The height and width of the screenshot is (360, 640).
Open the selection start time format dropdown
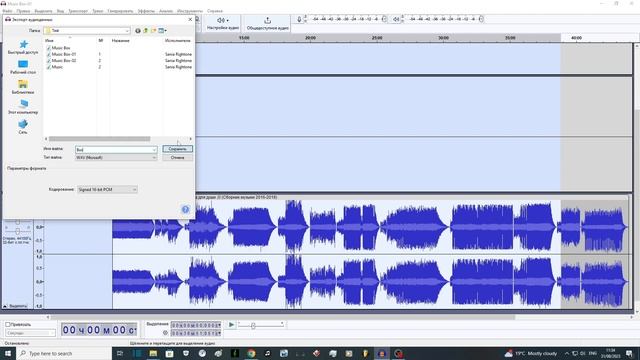pos(220,325)
